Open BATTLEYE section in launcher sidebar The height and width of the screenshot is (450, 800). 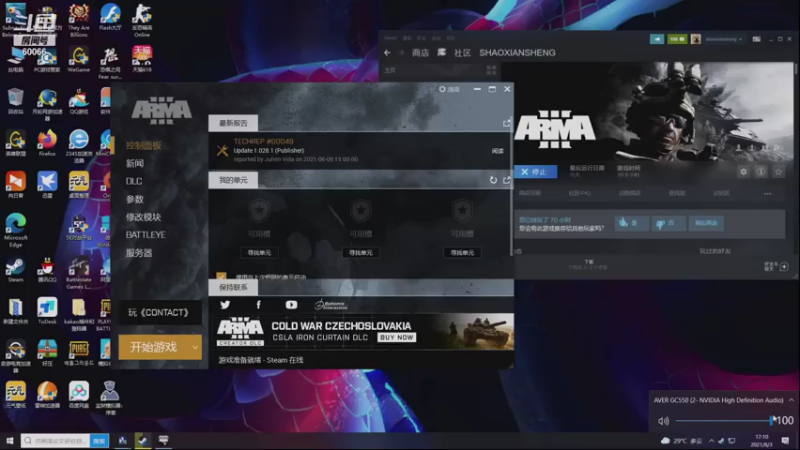(x=145, y=235)
